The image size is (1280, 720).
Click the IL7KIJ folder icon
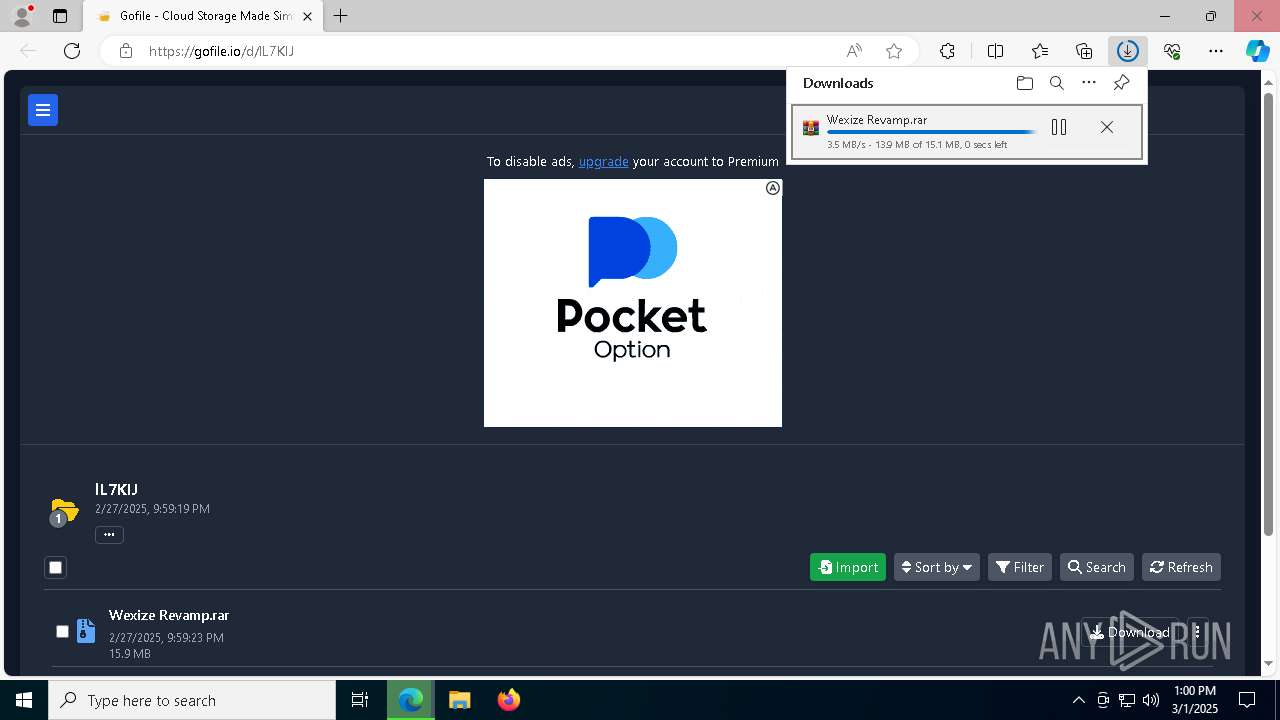(64, 511)
